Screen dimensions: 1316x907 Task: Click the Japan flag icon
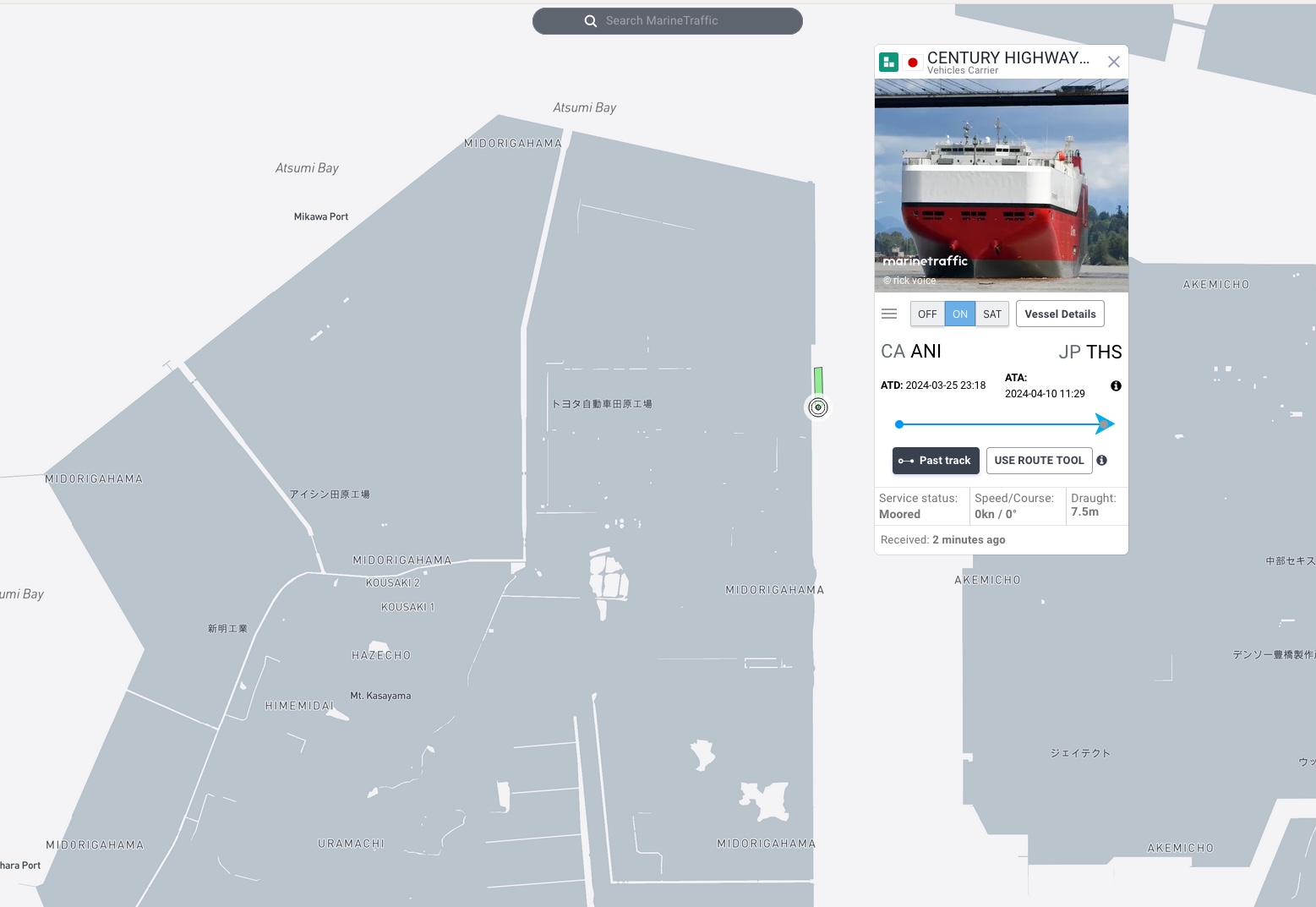coord(913,63)
